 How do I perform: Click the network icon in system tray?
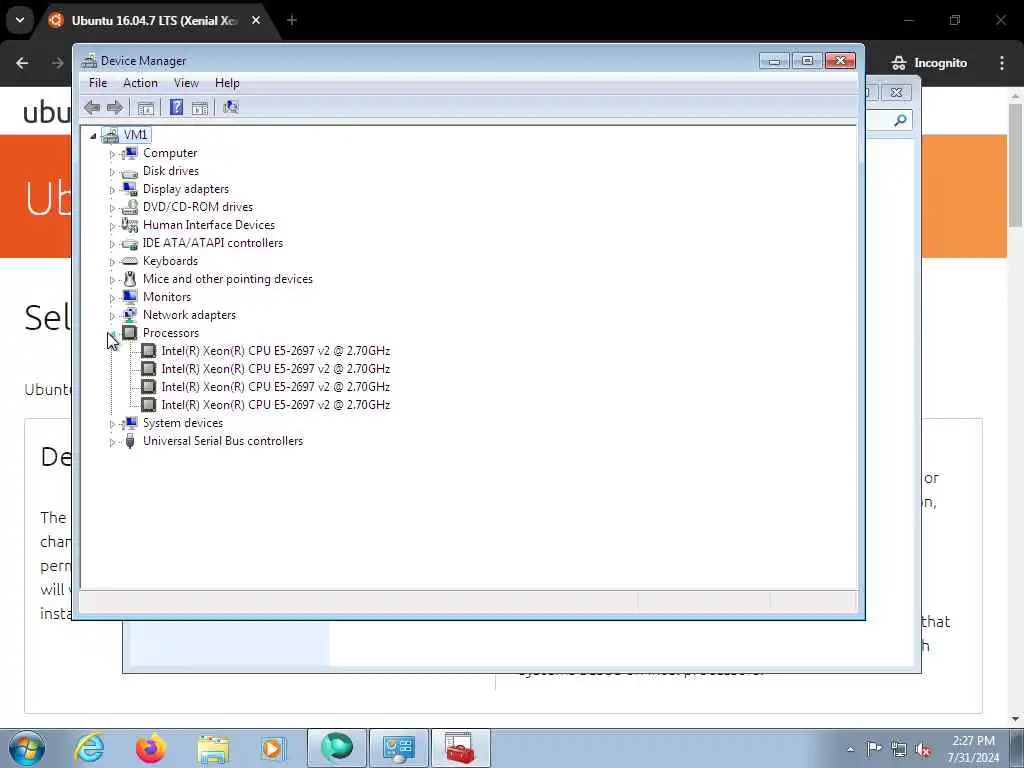click(x=899, y=750)
